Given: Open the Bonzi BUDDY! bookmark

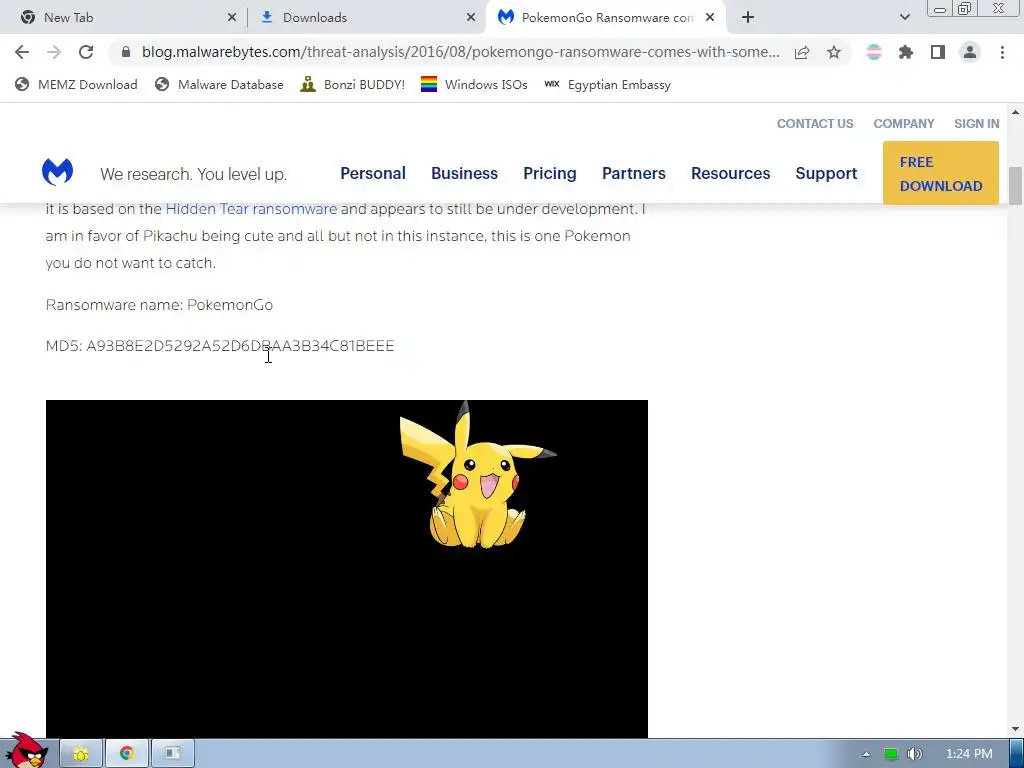Looking at the screenshot, I should 353,85.
